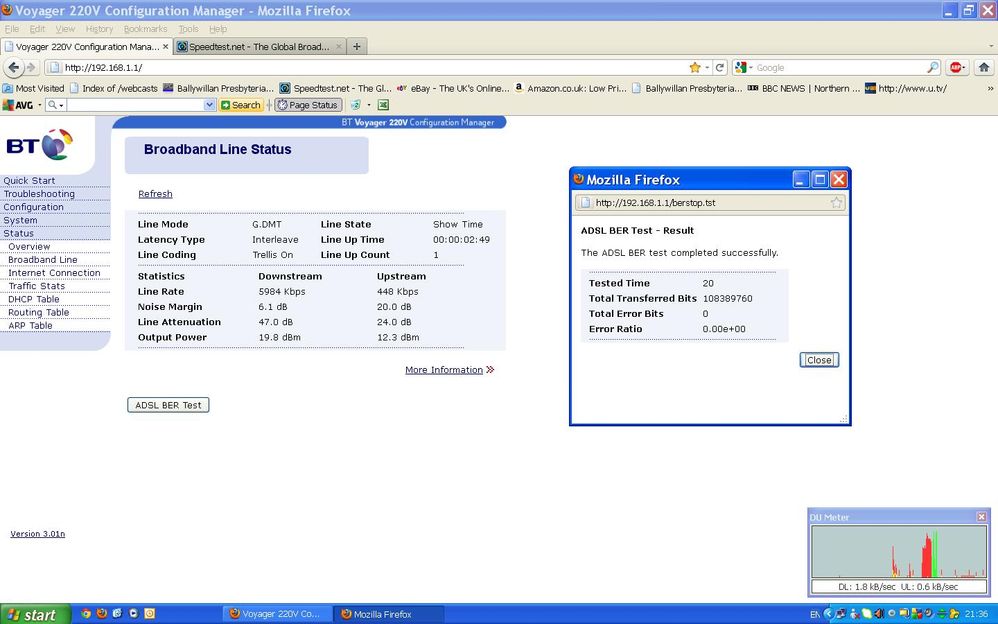Open the DHCP Table page
This screenshot has height=624, width=998.
[x=33, y=299]
